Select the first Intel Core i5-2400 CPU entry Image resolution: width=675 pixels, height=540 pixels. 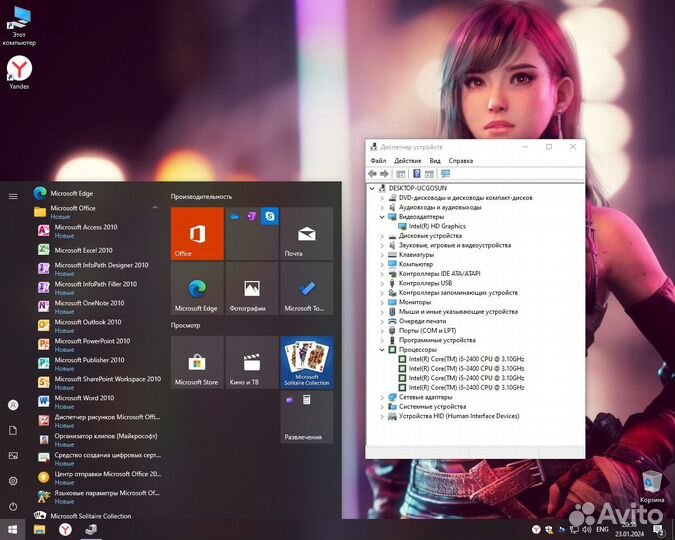[466, 359]
